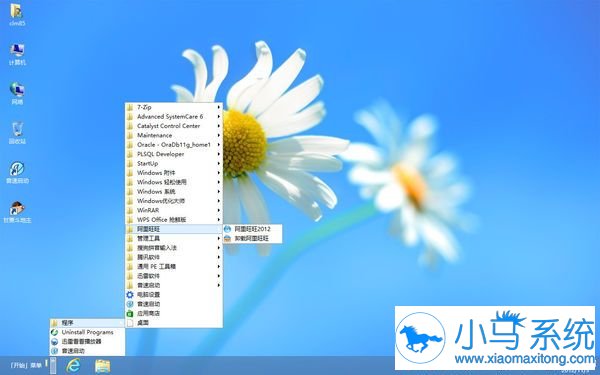Select the highlighted 阿里旺旺 folder entry
The height and width of the screenshot is (375, 600).
(x=174, y=229)
